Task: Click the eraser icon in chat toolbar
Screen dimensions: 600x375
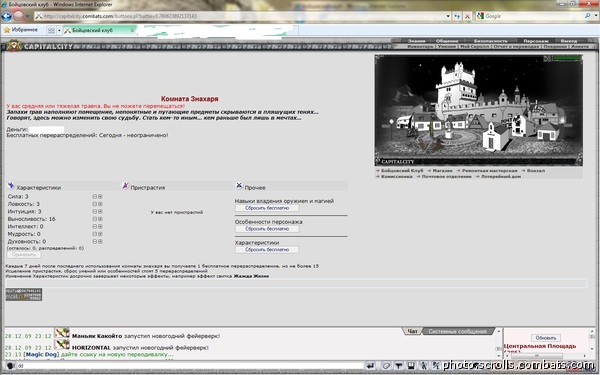Action: (386, 366)
